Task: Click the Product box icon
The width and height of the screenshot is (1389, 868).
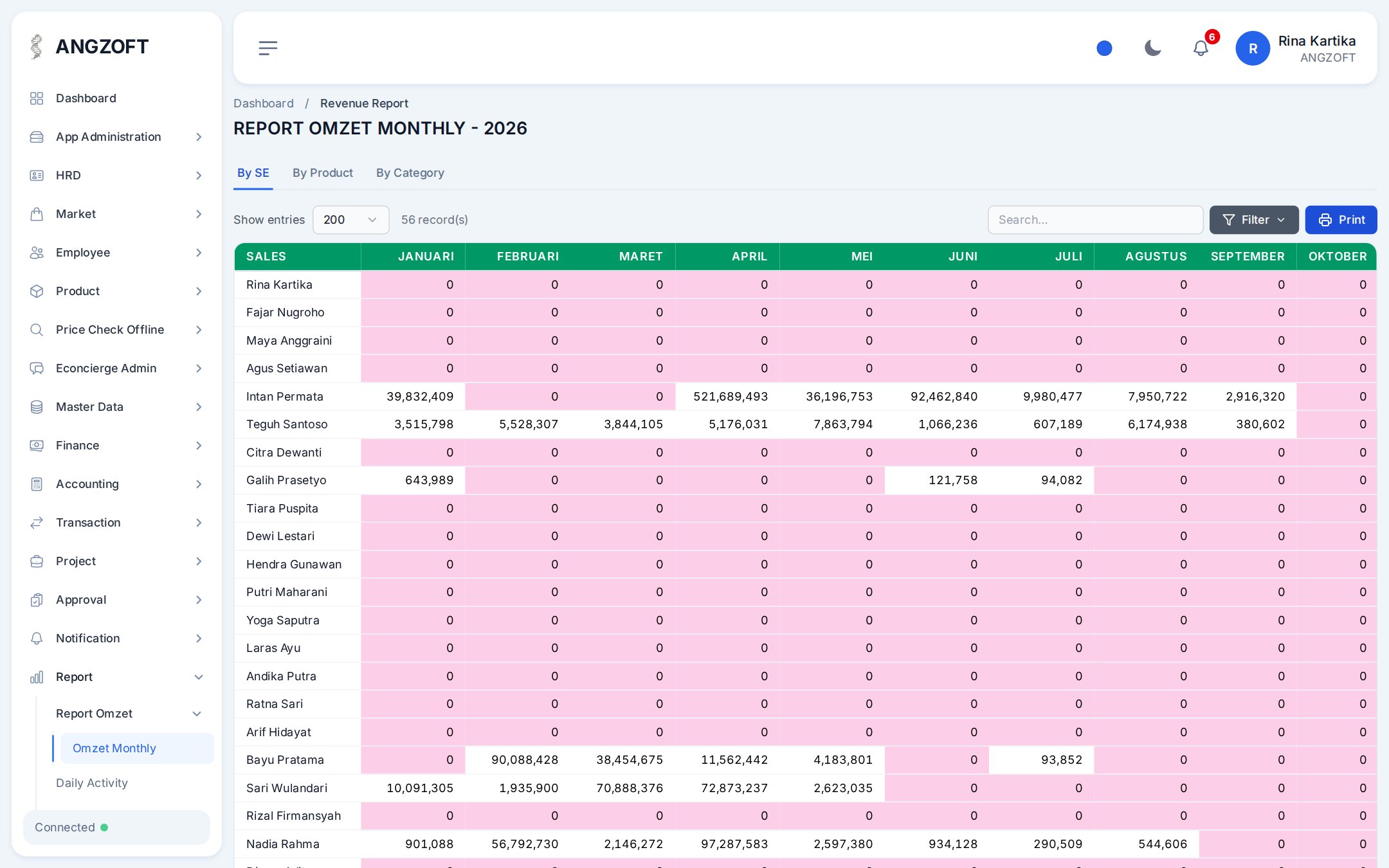Action: [x=37, y=291]
